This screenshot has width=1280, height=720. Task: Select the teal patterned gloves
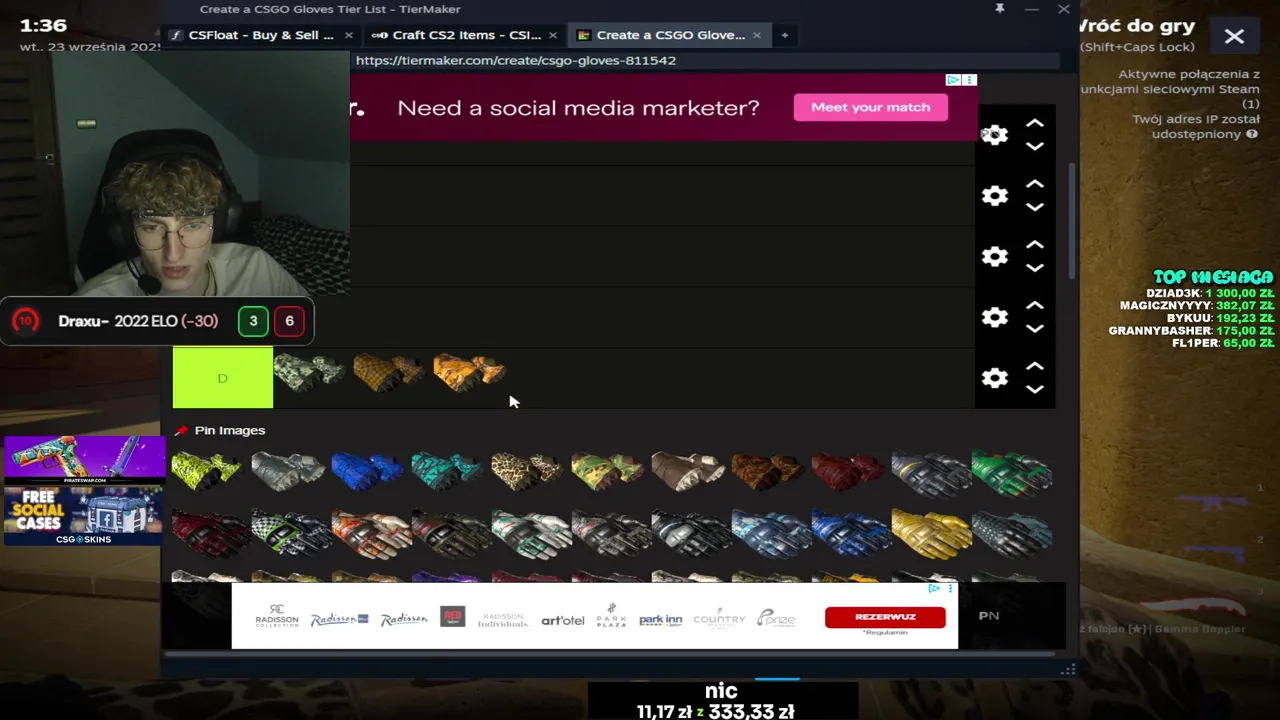point(448,470)
